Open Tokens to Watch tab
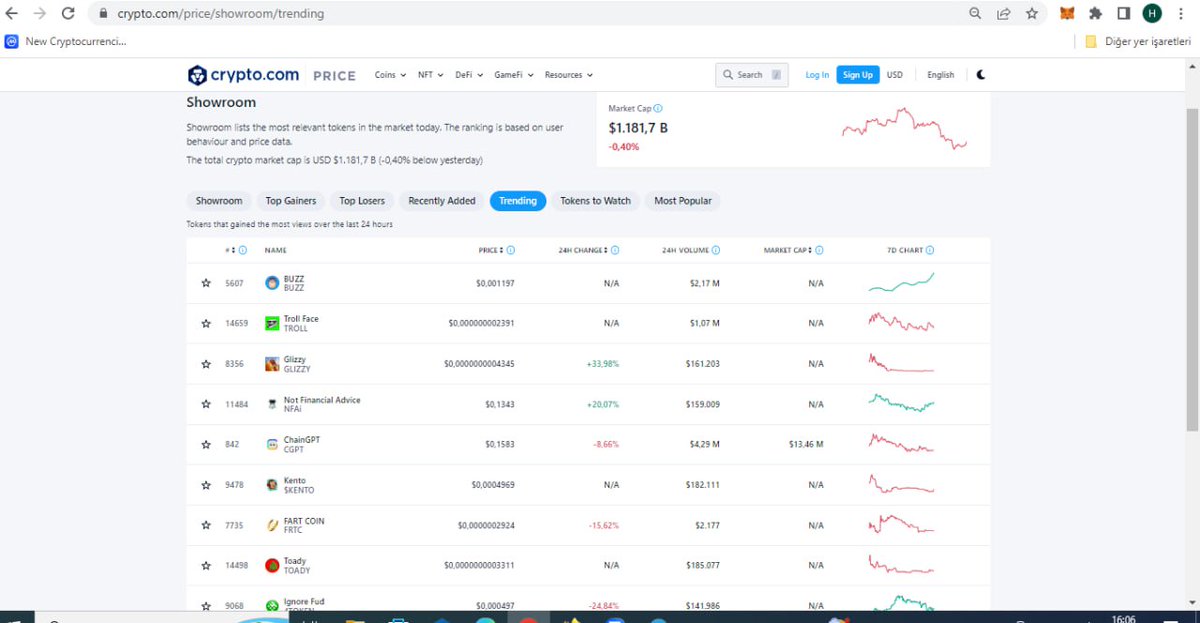Screen dimensions: 1200x623 [x=596, y=201]
